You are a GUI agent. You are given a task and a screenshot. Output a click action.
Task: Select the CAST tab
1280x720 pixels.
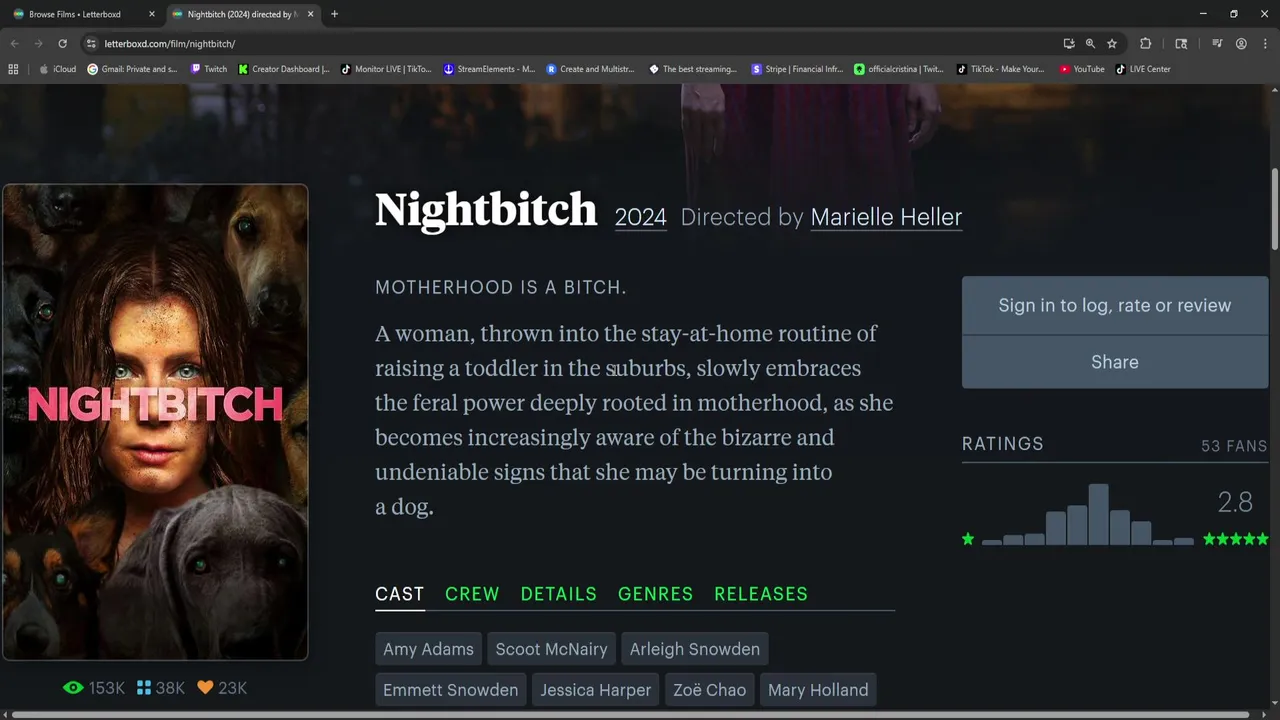[400, 594]
